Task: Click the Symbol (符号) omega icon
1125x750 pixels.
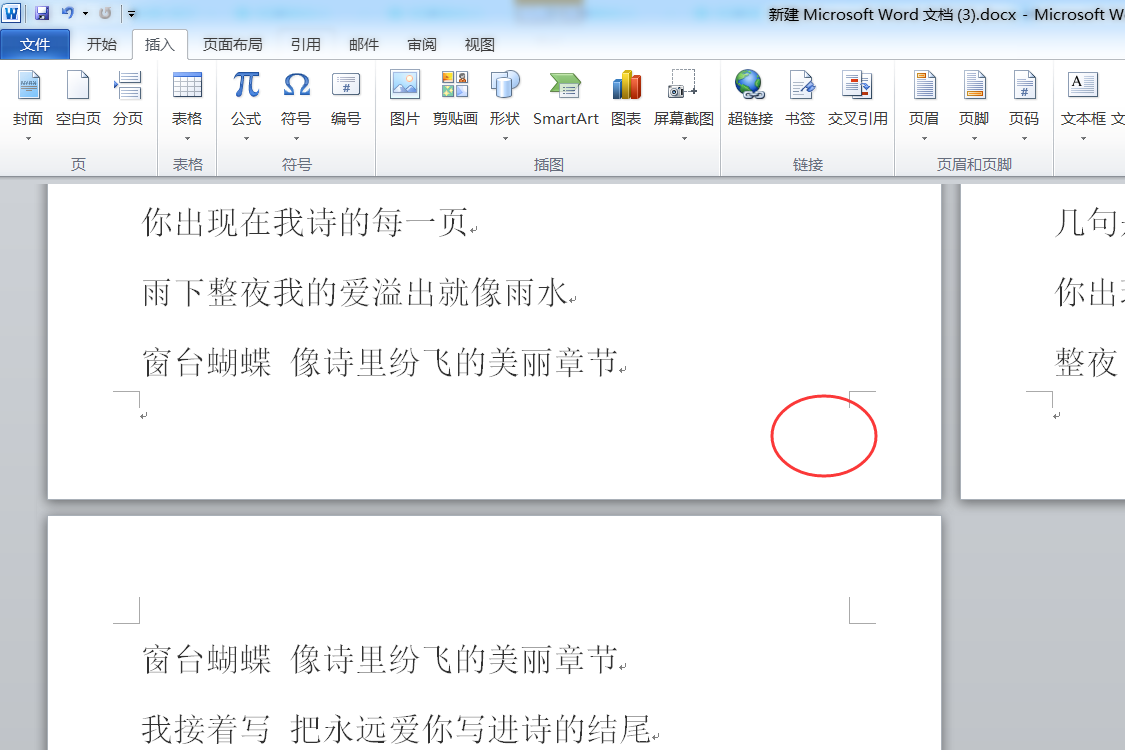Action: pos(296,85)
